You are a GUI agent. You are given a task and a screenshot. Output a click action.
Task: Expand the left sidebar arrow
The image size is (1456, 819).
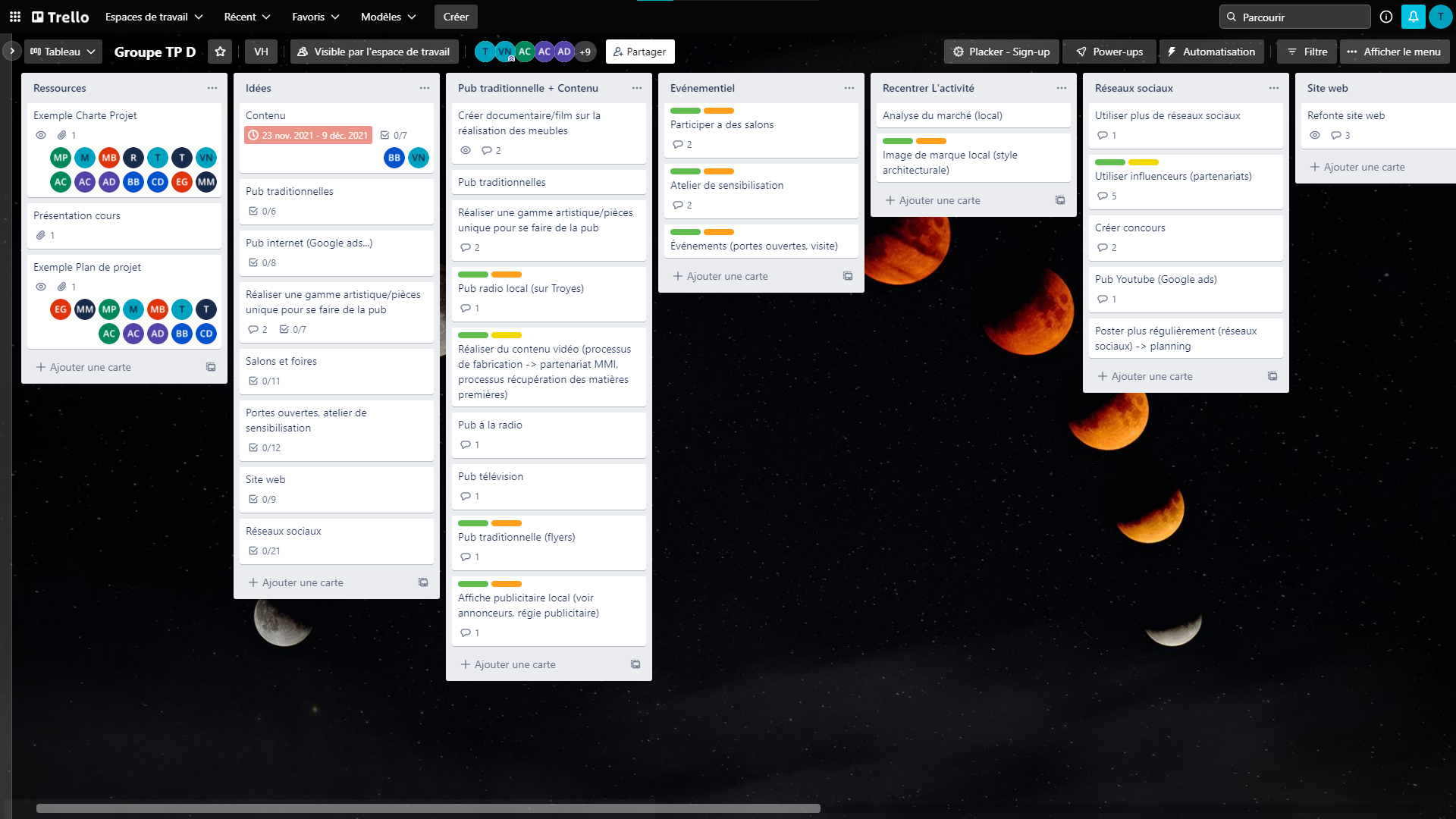11,52
